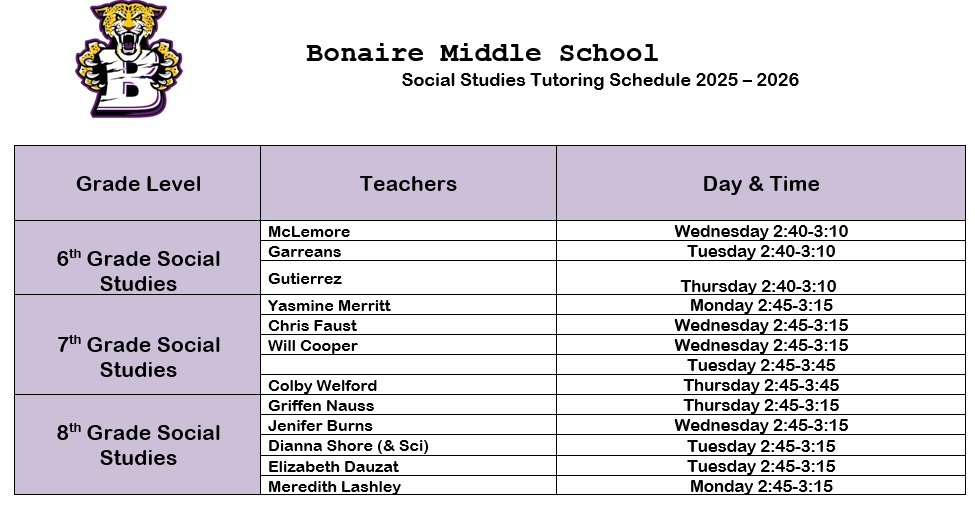Click Griffen Nauss in the table

coord(321,406)
